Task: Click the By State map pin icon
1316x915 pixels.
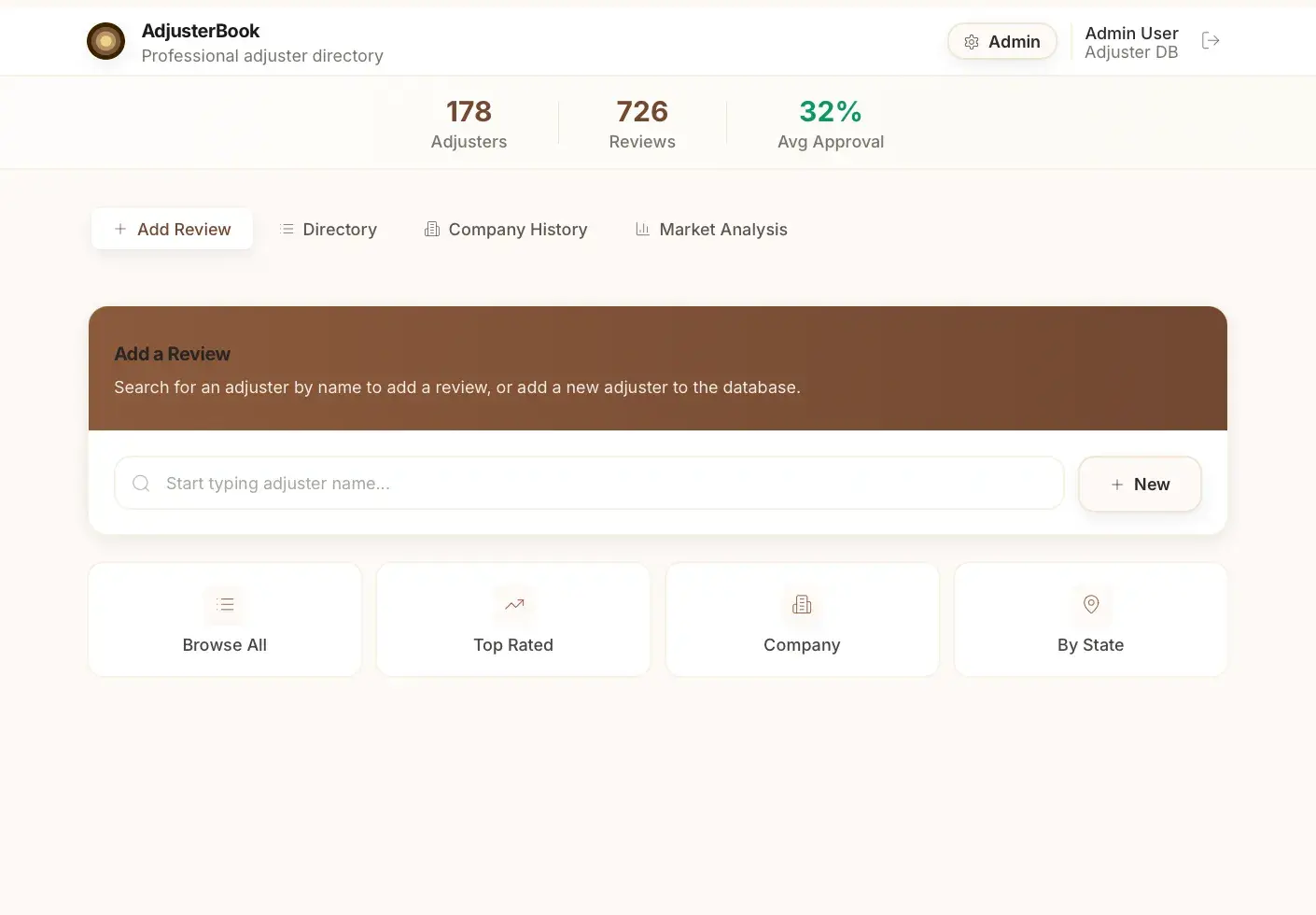Action: 1091,604
